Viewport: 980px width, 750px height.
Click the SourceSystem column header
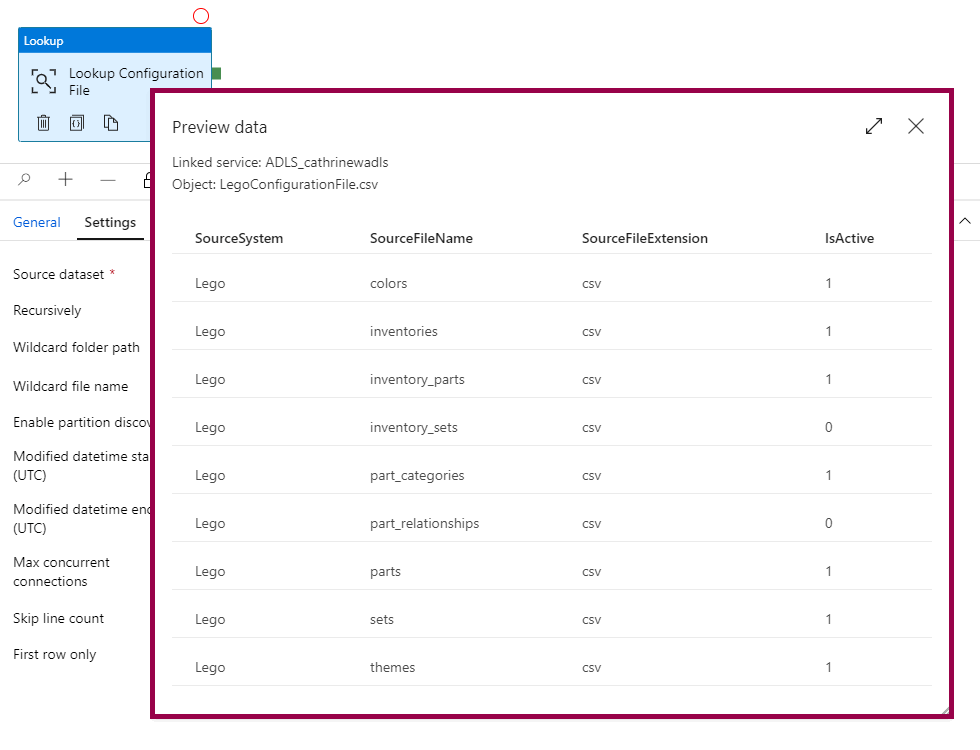(239, 238)
